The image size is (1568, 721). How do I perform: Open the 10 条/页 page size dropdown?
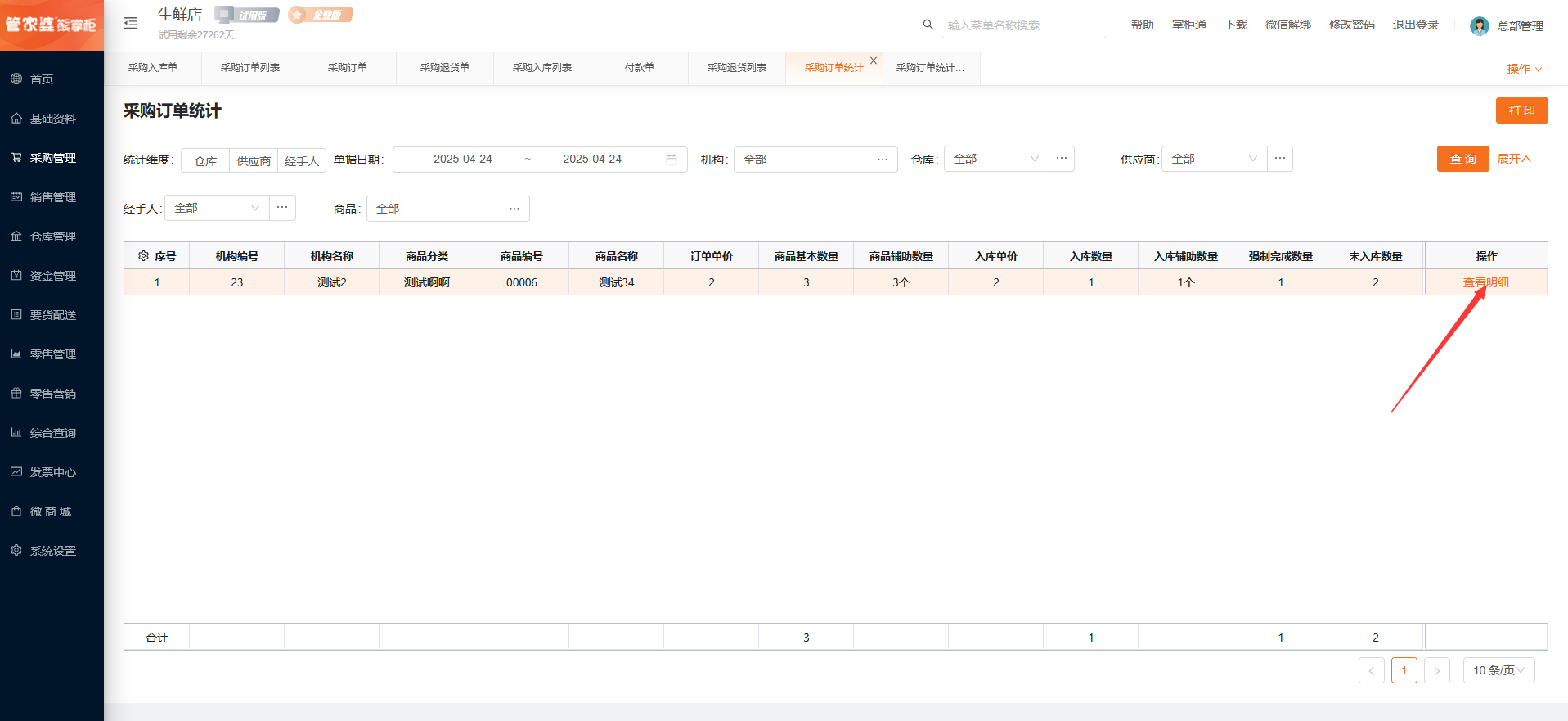click(1498, 670)
